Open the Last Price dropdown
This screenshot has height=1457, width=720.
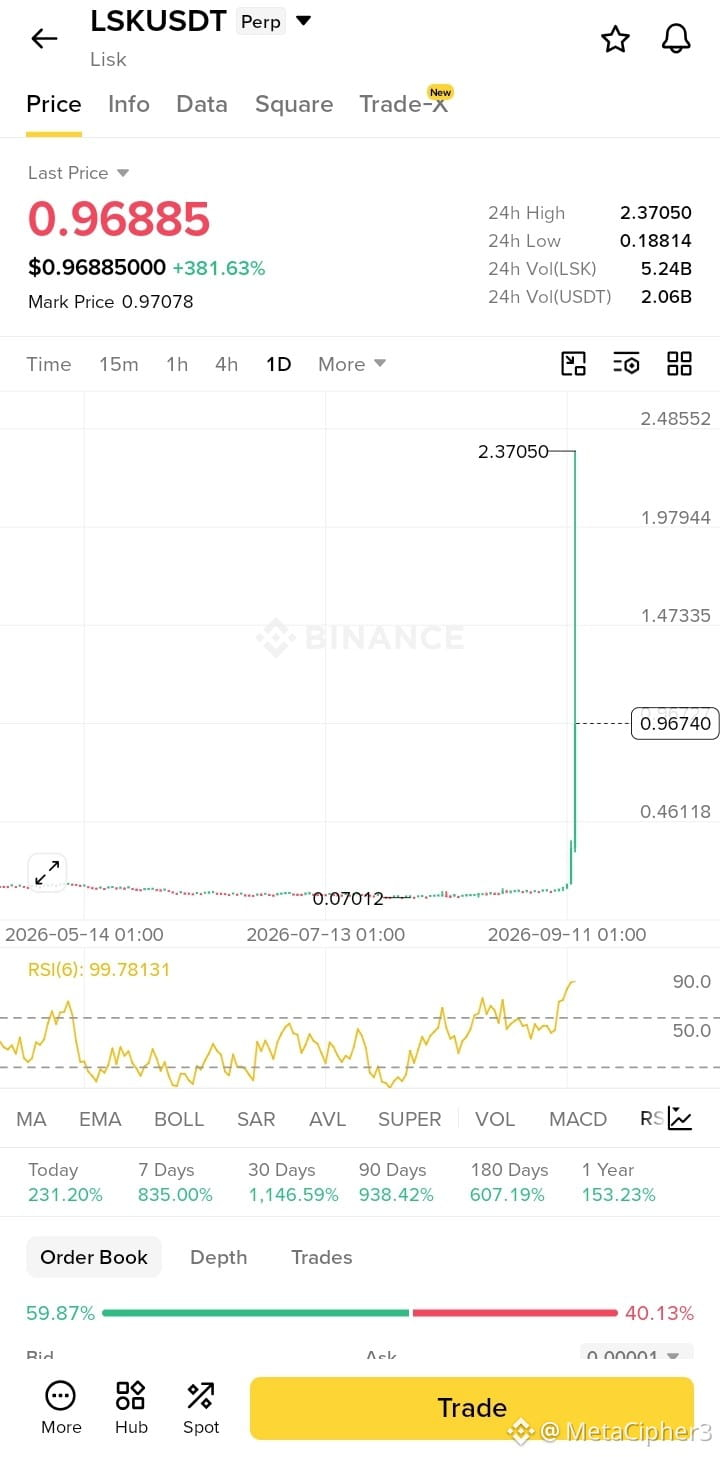click(78, 173)
